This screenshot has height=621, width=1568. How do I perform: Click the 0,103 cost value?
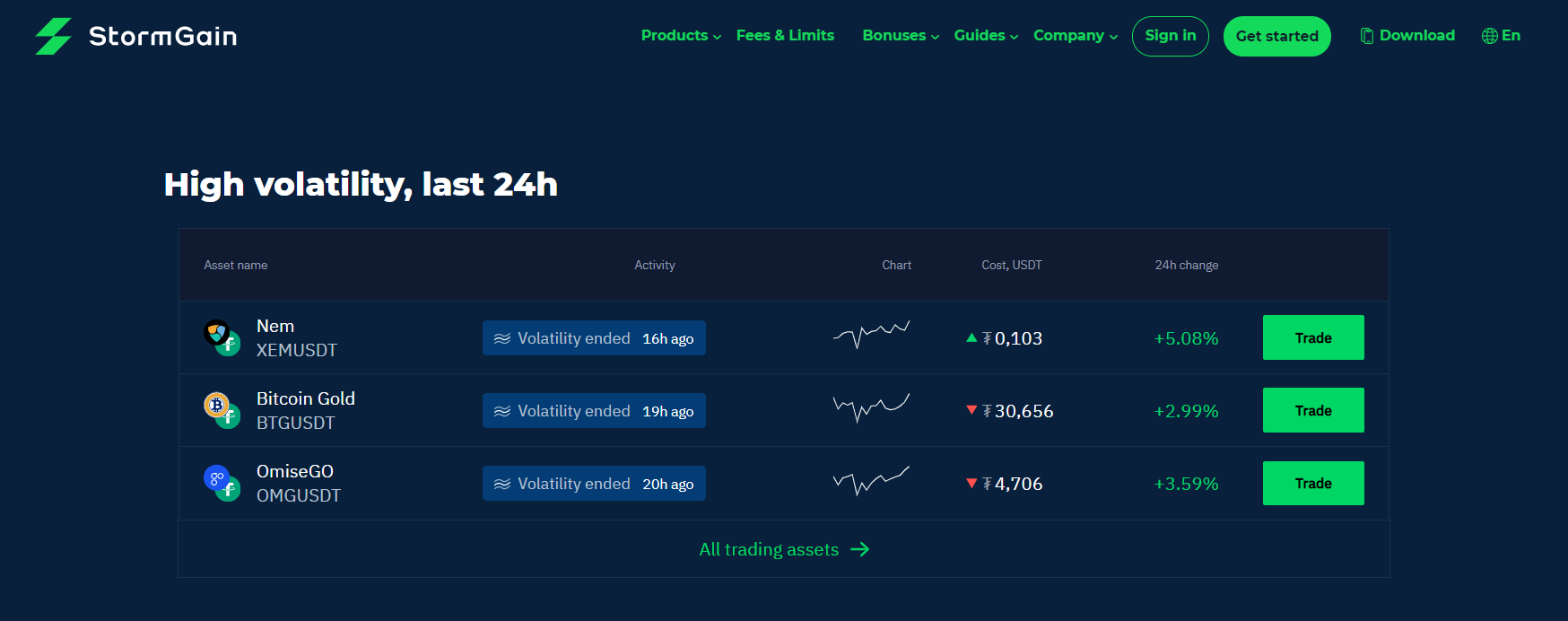pyautogui.click(x=1019, y=338)
